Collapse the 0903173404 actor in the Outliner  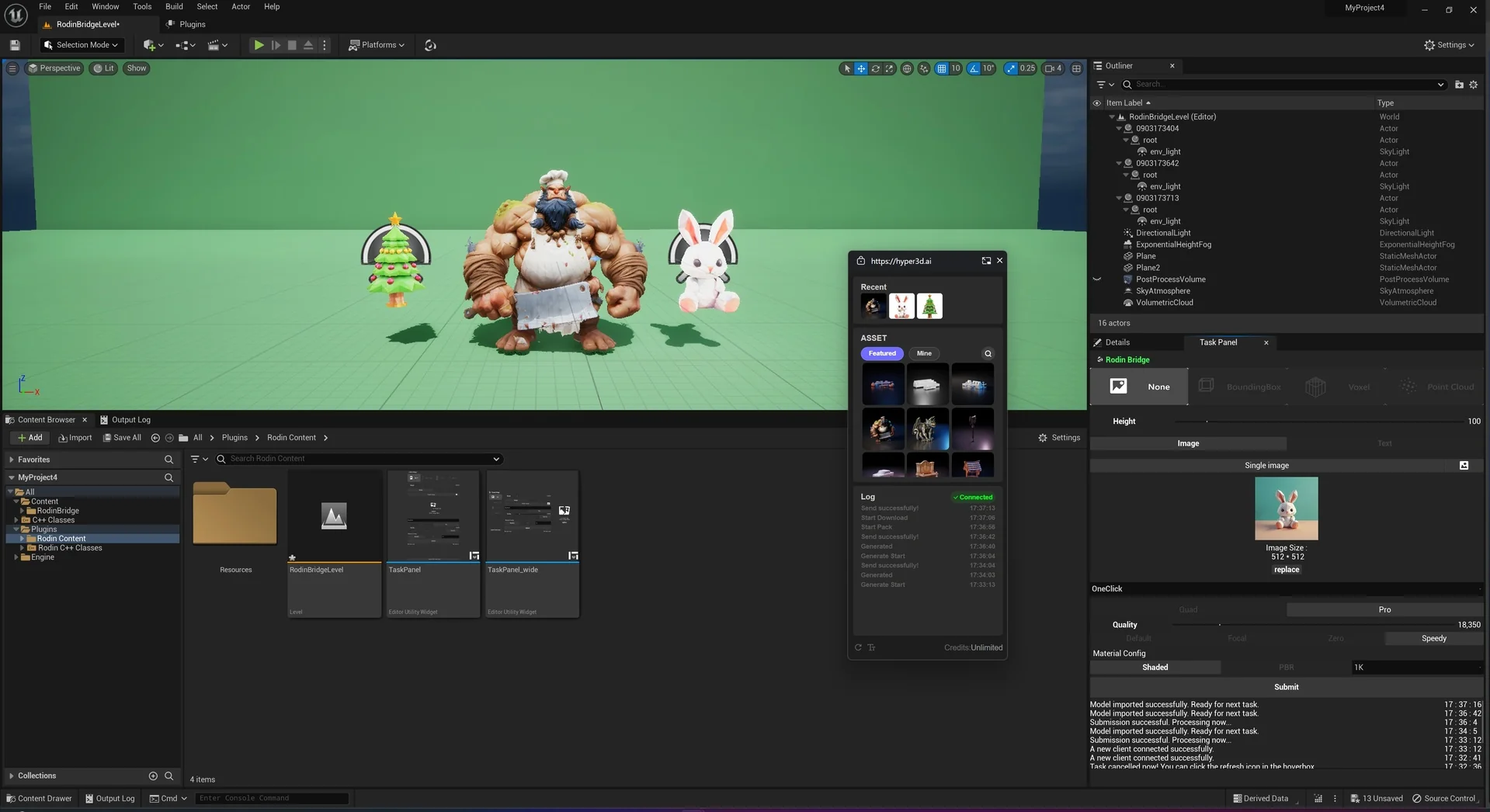[1119, 128]
